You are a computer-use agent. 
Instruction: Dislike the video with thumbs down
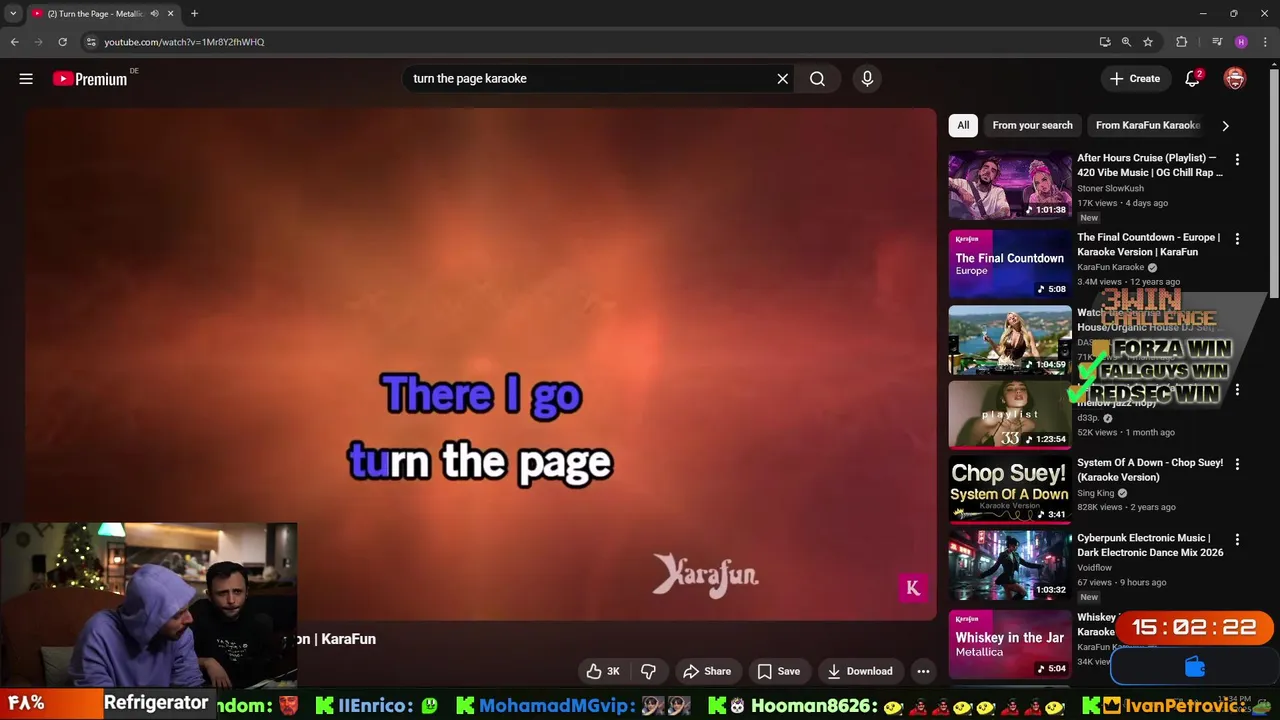coord(648,671)
